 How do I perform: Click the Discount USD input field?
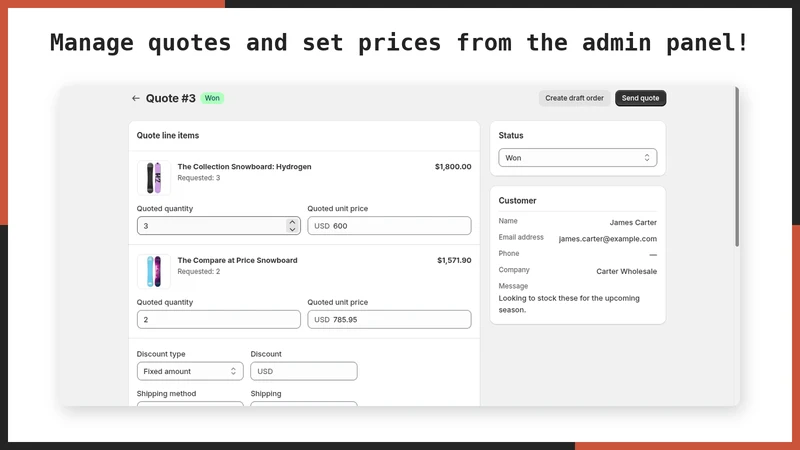click(x=304, y=371)
